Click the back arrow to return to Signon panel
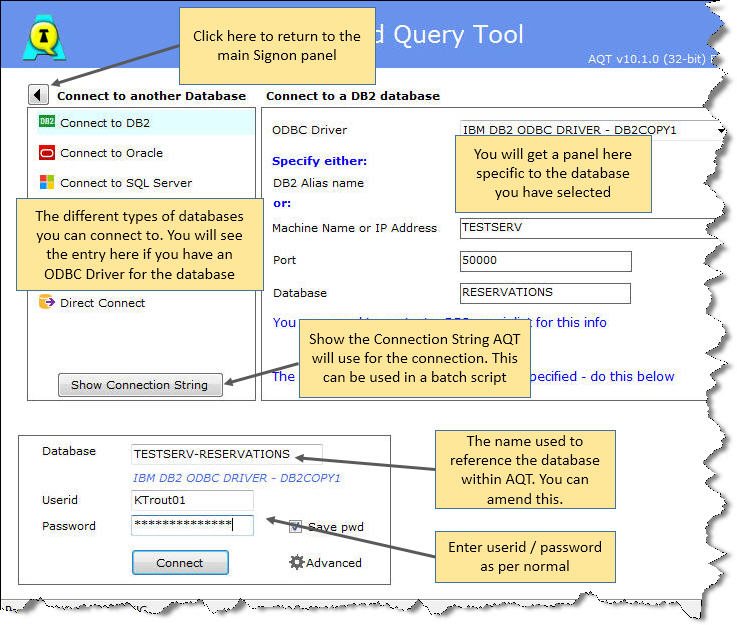 point(38,95)
